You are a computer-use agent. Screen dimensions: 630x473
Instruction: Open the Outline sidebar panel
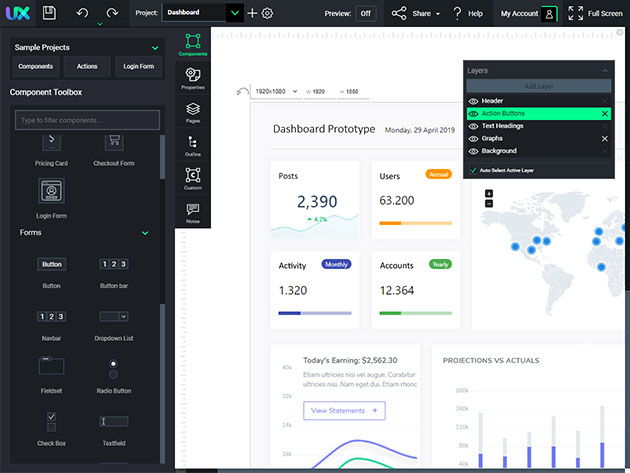click(x=193, y=145)
